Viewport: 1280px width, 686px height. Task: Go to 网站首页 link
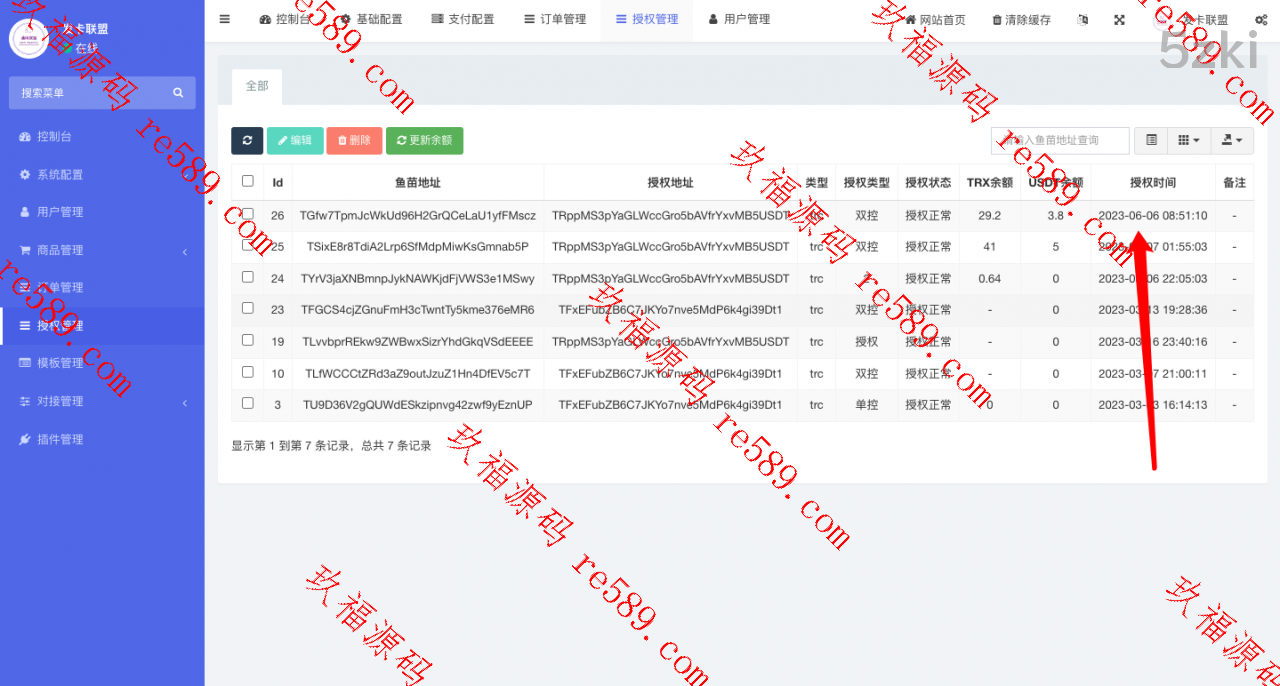tap(935, 20)
